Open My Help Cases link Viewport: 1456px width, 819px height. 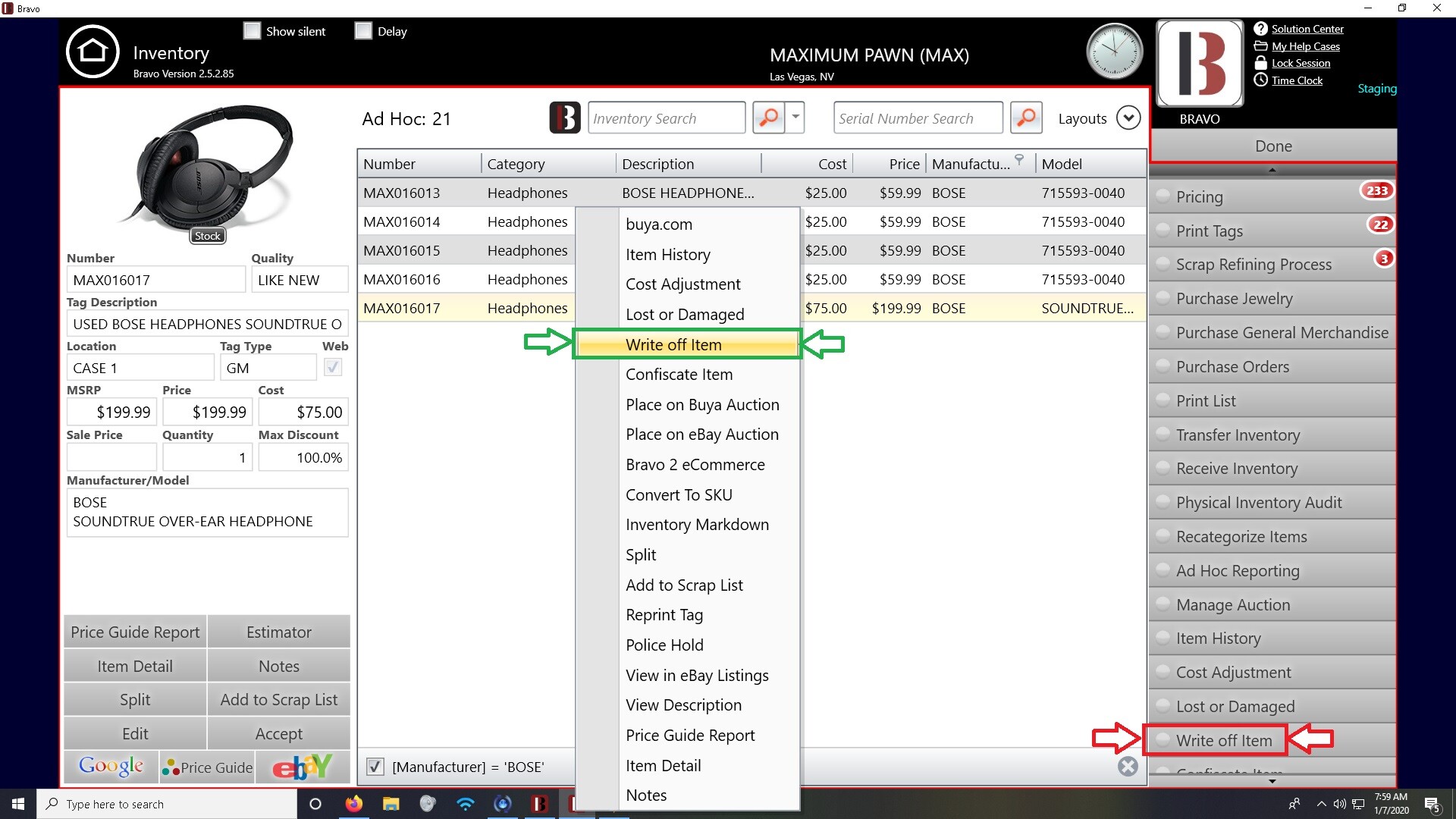[x=1305, y=46]
